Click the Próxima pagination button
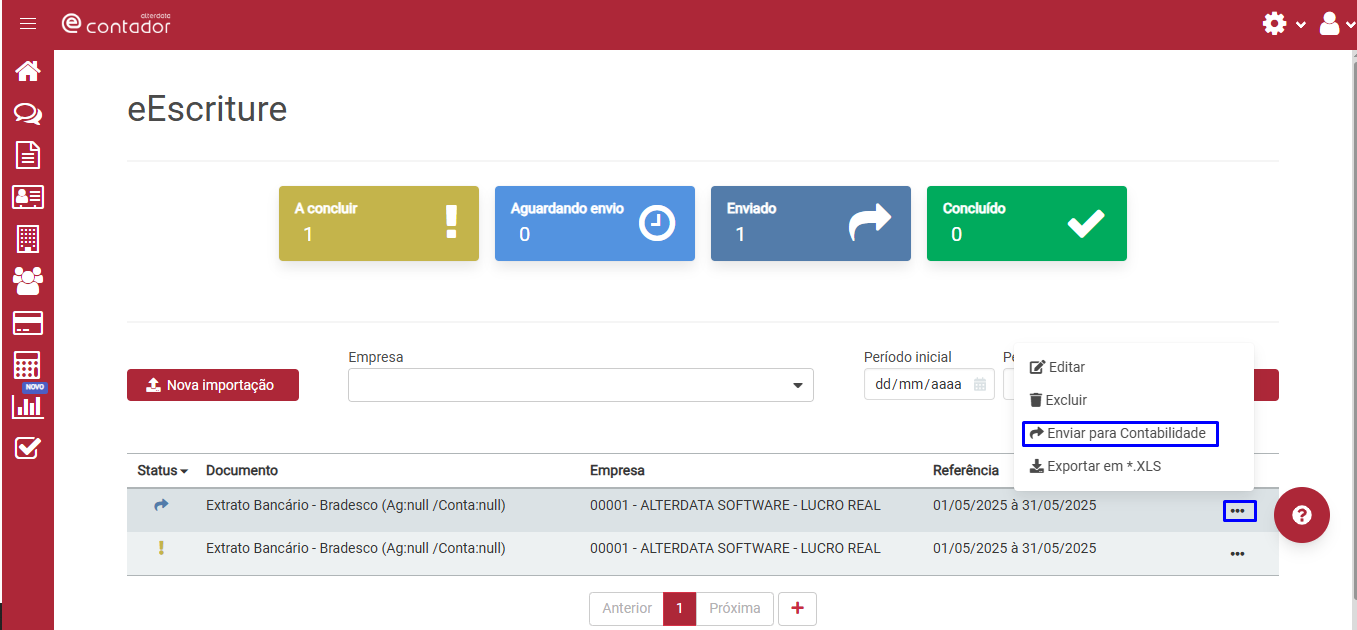1357x630 pixels. [x=734, y=608]
